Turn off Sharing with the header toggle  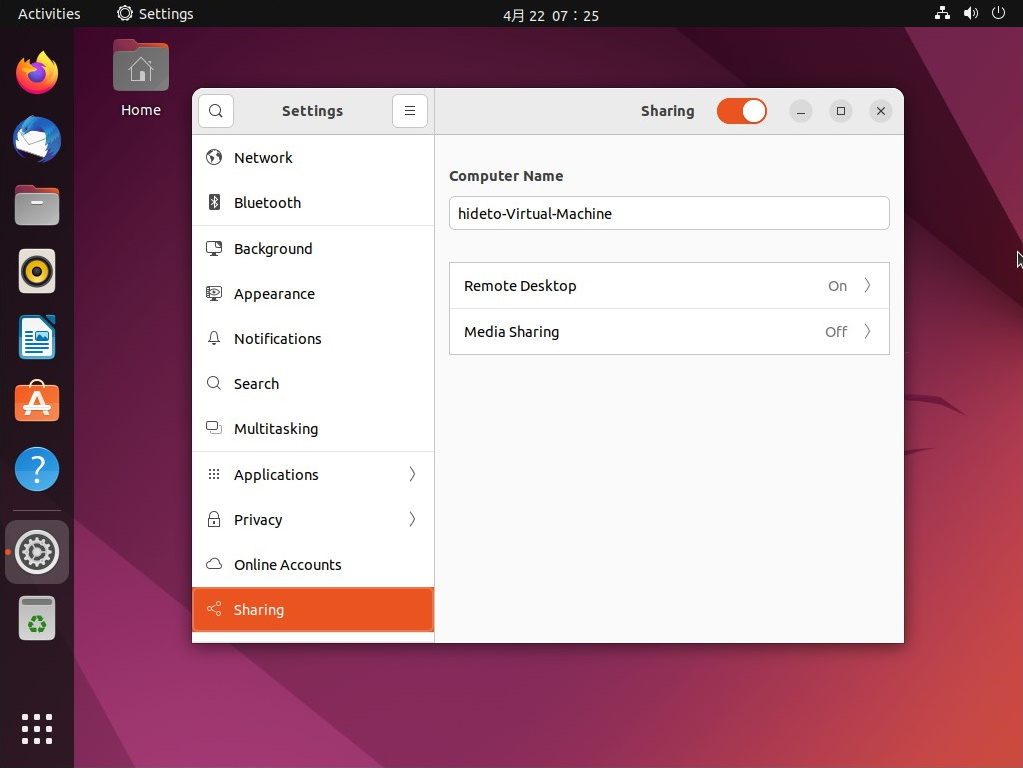click(741, 111)
